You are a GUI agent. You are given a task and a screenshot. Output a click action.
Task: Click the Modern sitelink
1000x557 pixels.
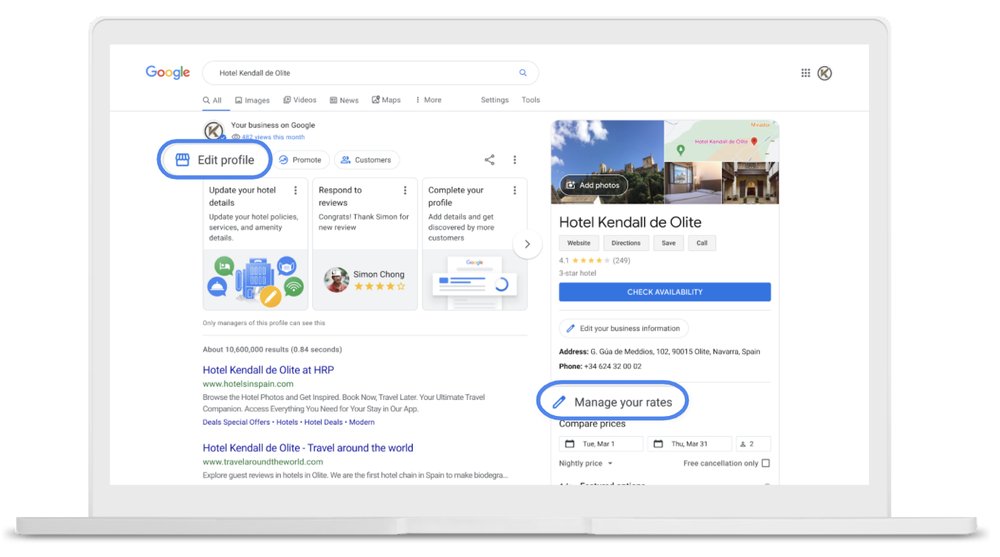click(362, 422)
